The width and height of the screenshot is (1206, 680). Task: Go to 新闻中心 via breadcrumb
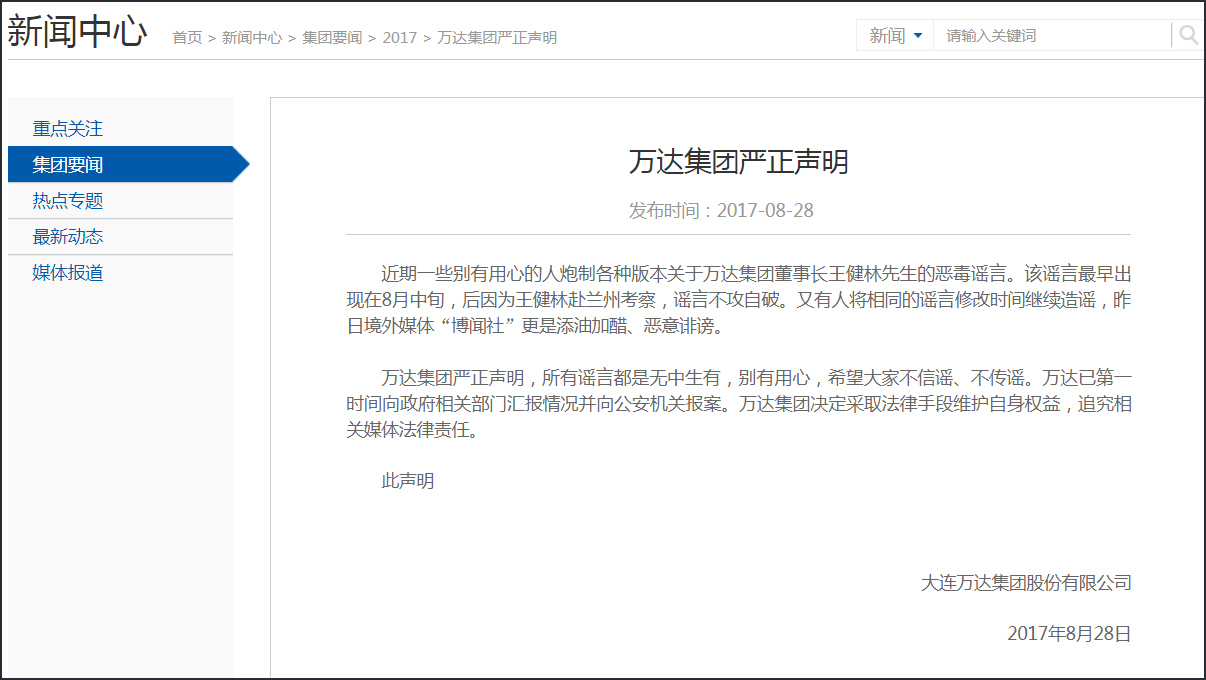[252, 38]
